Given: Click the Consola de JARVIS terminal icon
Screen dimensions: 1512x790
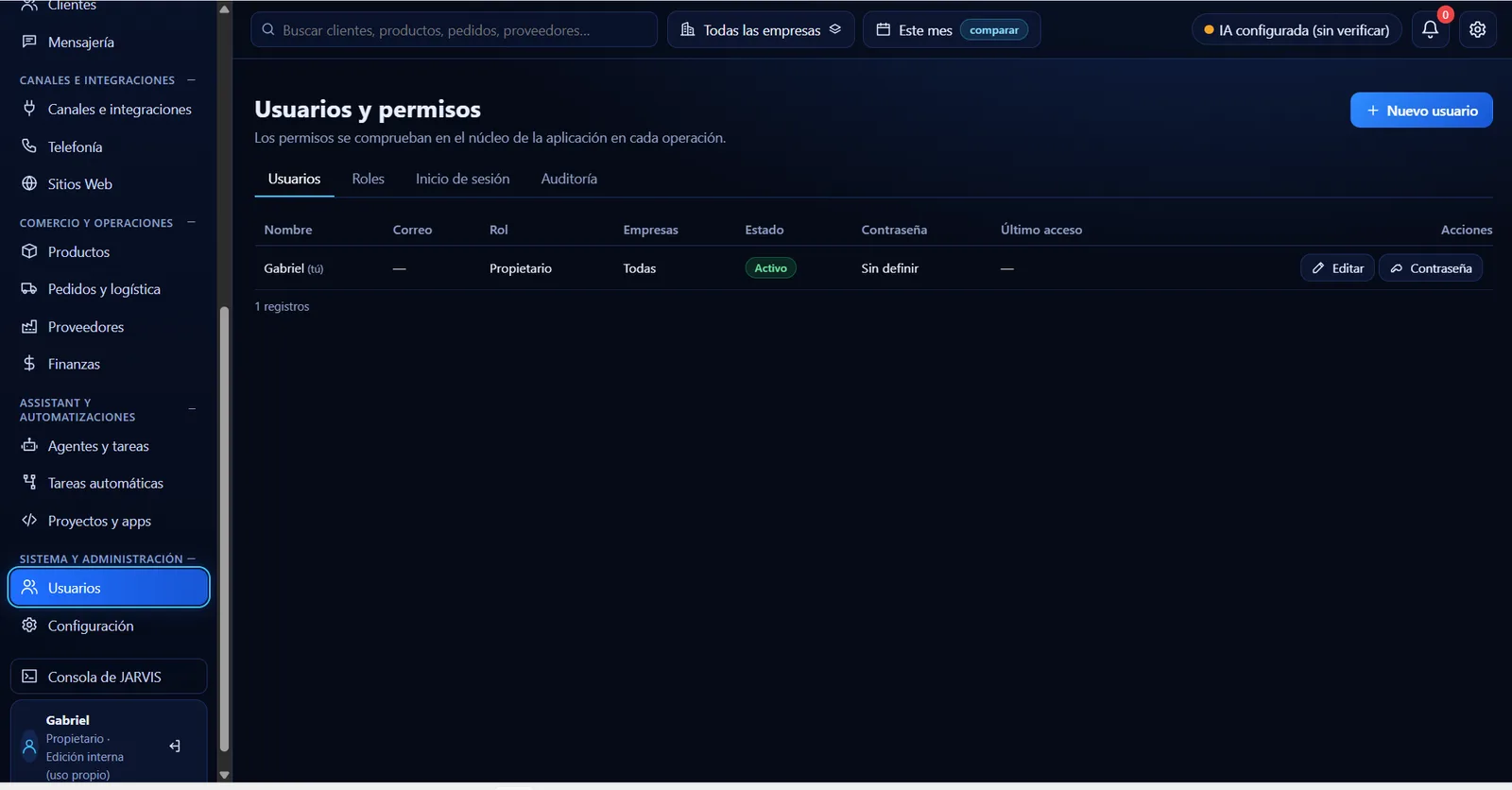Looking at the screenshot, I should (x=29, y=677).
